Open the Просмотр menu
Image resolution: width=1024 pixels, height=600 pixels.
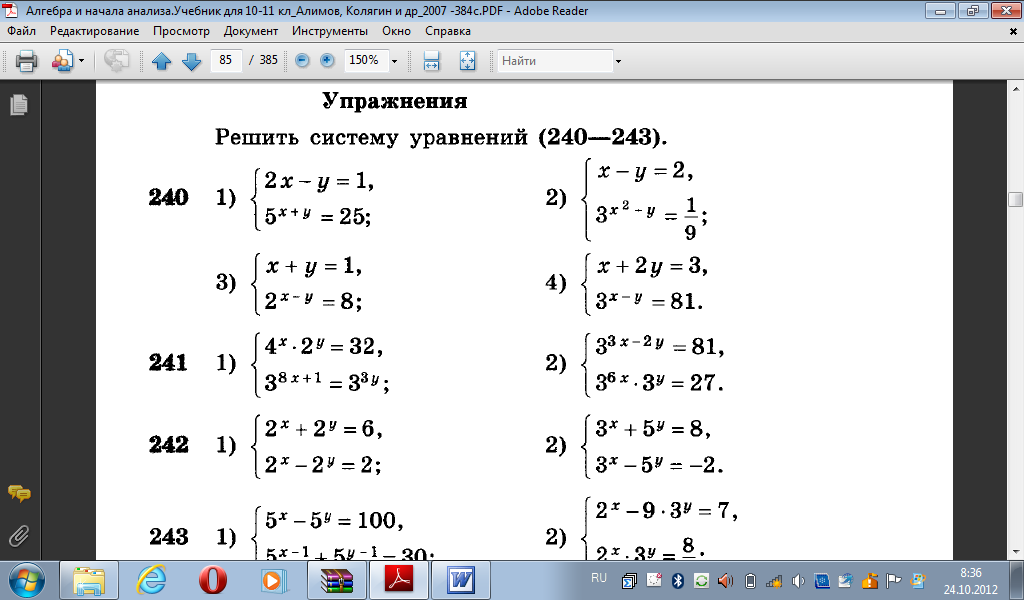[181, 31]
